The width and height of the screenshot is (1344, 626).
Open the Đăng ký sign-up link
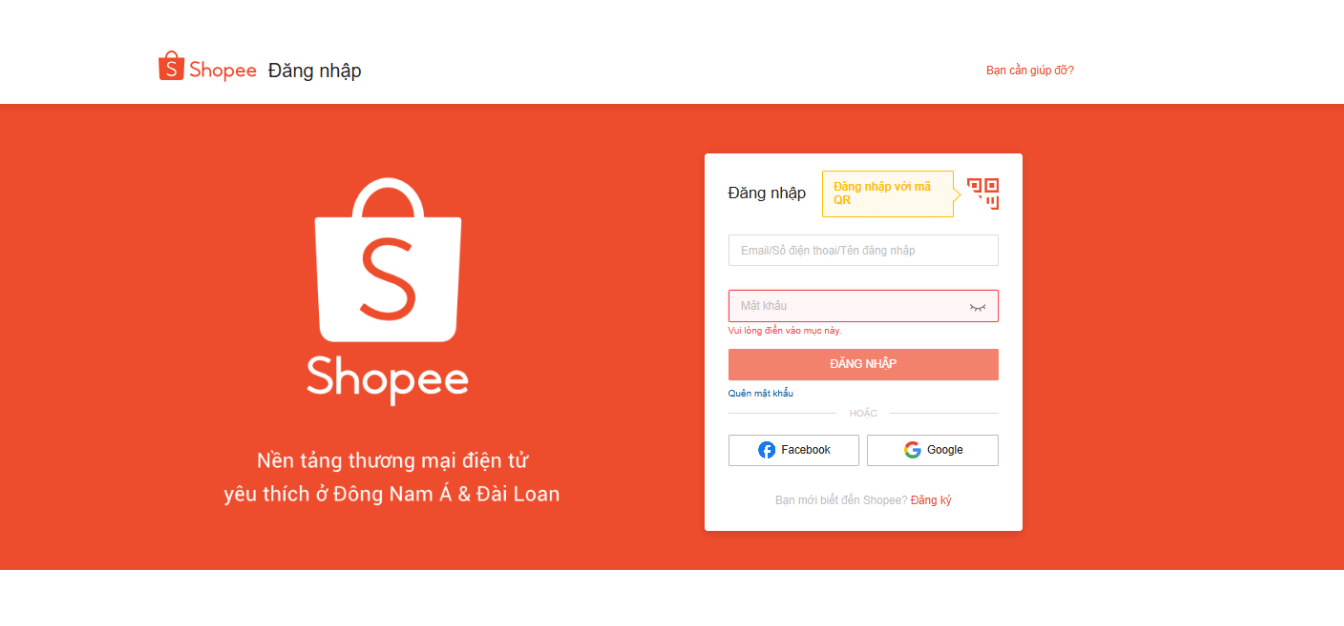pos(931,500)
